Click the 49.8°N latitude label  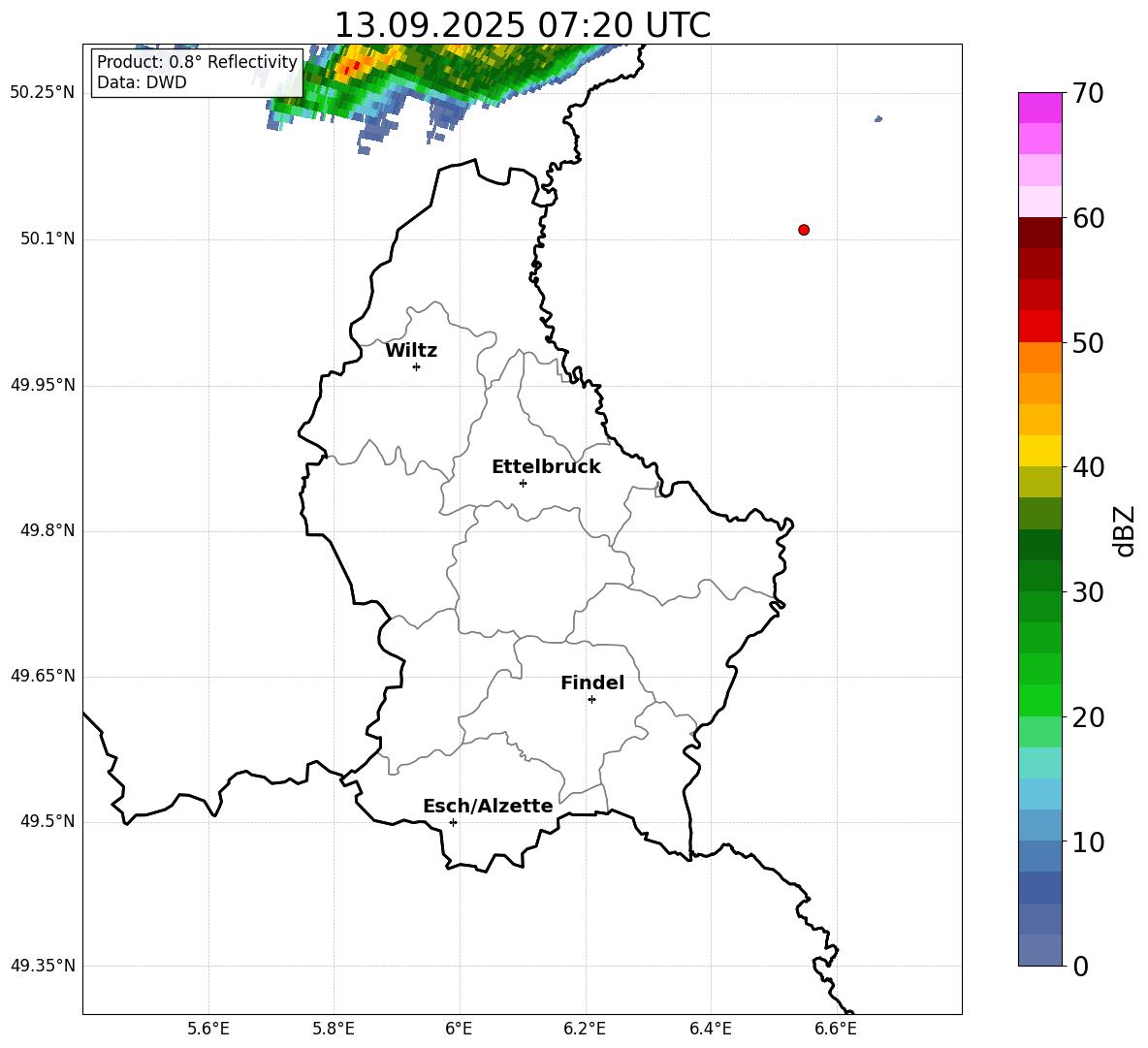pos(48,530)
